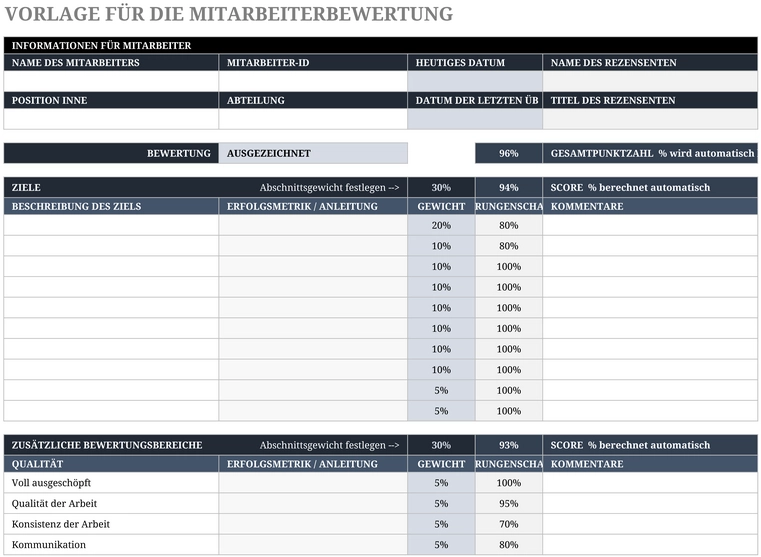Select the 'Zusätzliche Bewertungsbereiche' section header
Screen dimensions: 761x557
pos(205,445)
